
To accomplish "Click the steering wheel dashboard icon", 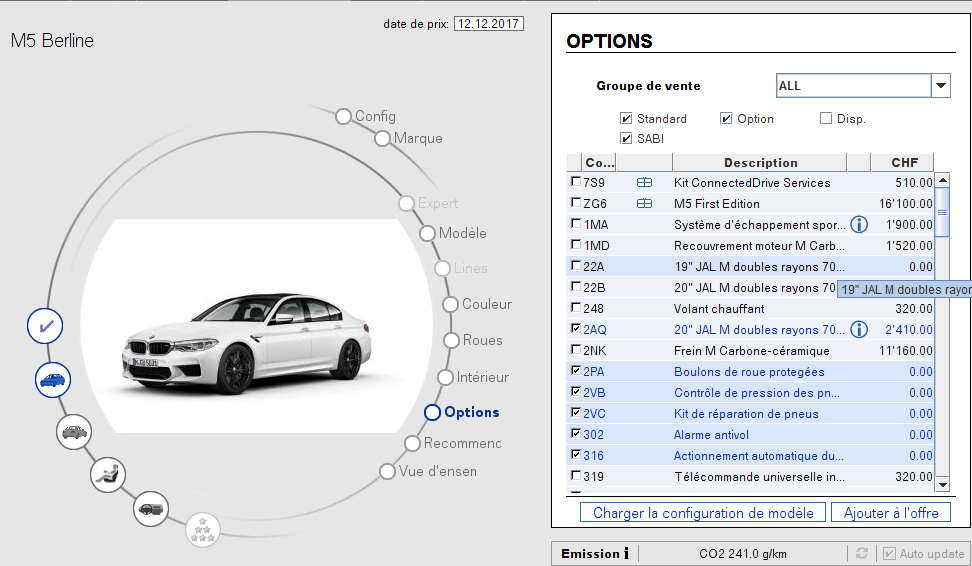I will click(152, 509).
